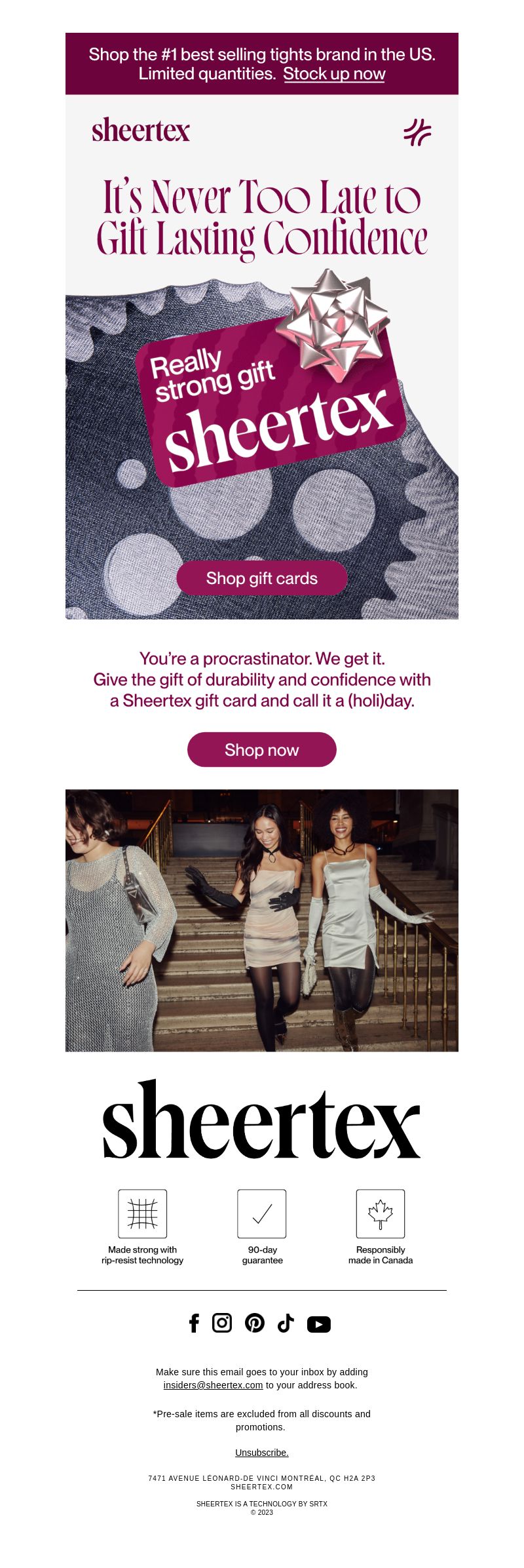The image size is (524, 1568).
Task: Open the SHEERTEX.COM footer link
Action: point(262,1487)
